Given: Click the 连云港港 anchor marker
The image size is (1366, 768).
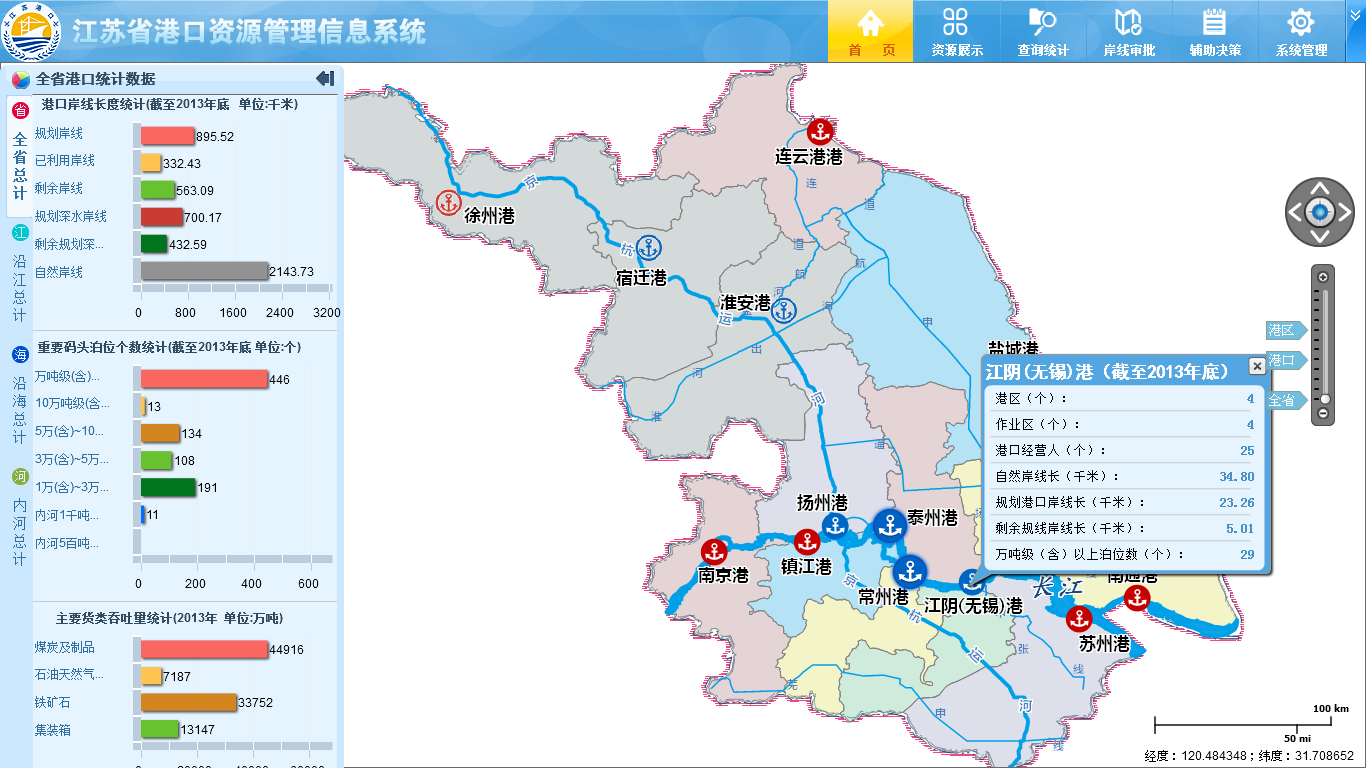Looking at the screenshot, I should (820, 131).
